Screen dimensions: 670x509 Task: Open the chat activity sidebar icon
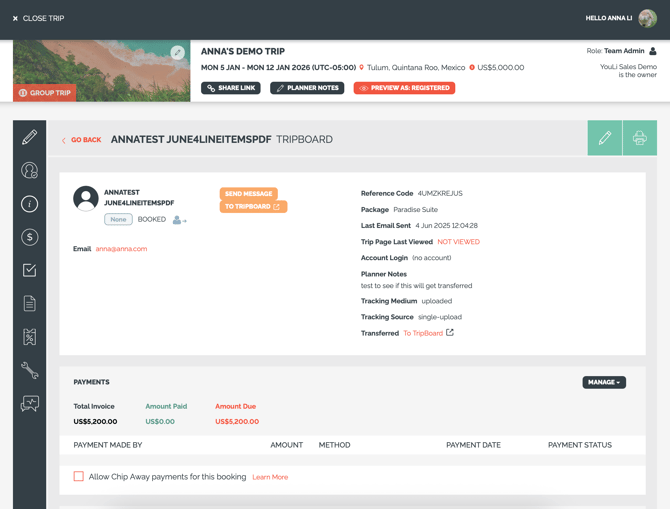29,403
